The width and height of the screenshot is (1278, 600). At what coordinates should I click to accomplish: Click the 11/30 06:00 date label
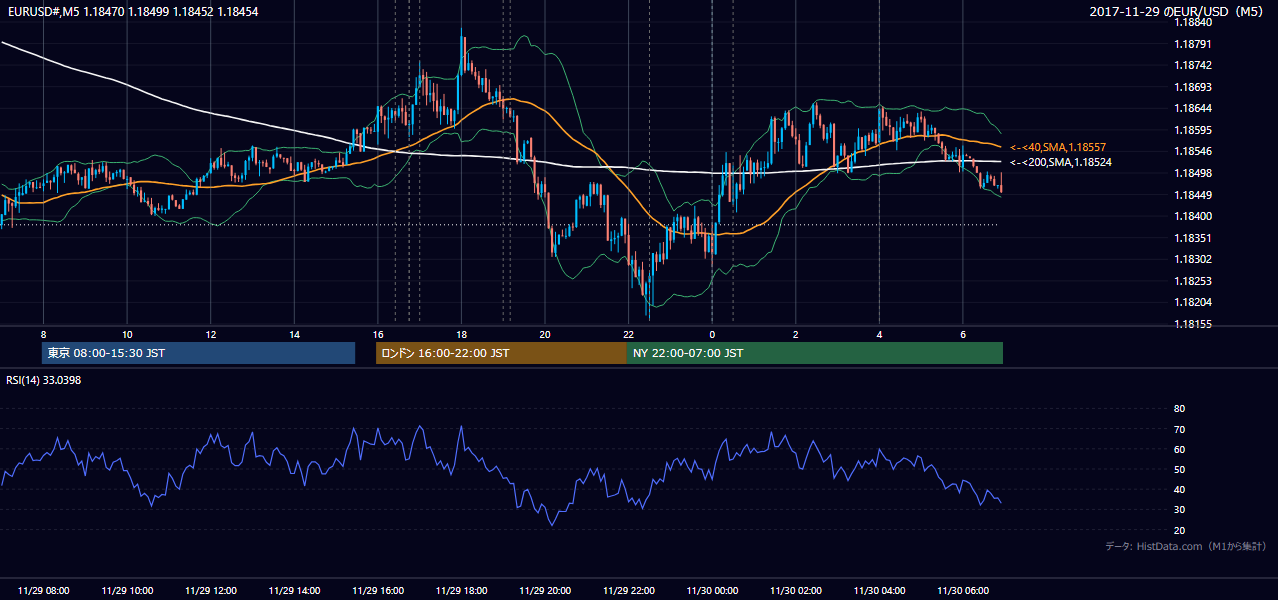(x=963, y=591)
